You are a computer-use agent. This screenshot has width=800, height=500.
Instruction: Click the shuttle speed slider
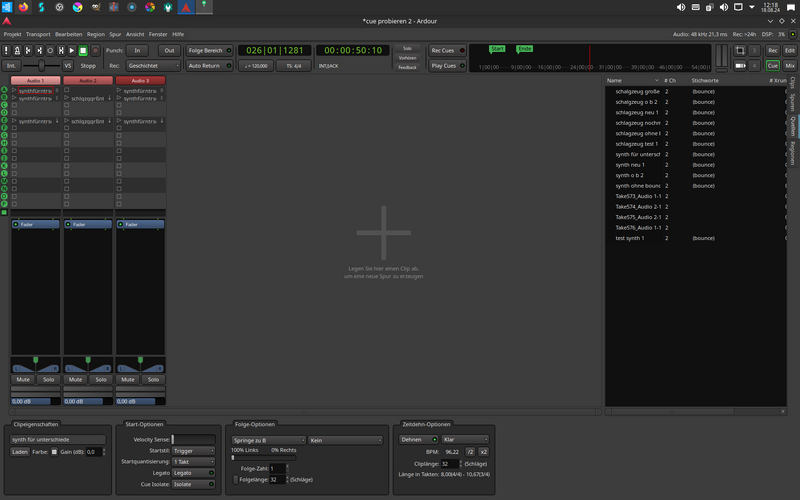[x=41, y=66]
